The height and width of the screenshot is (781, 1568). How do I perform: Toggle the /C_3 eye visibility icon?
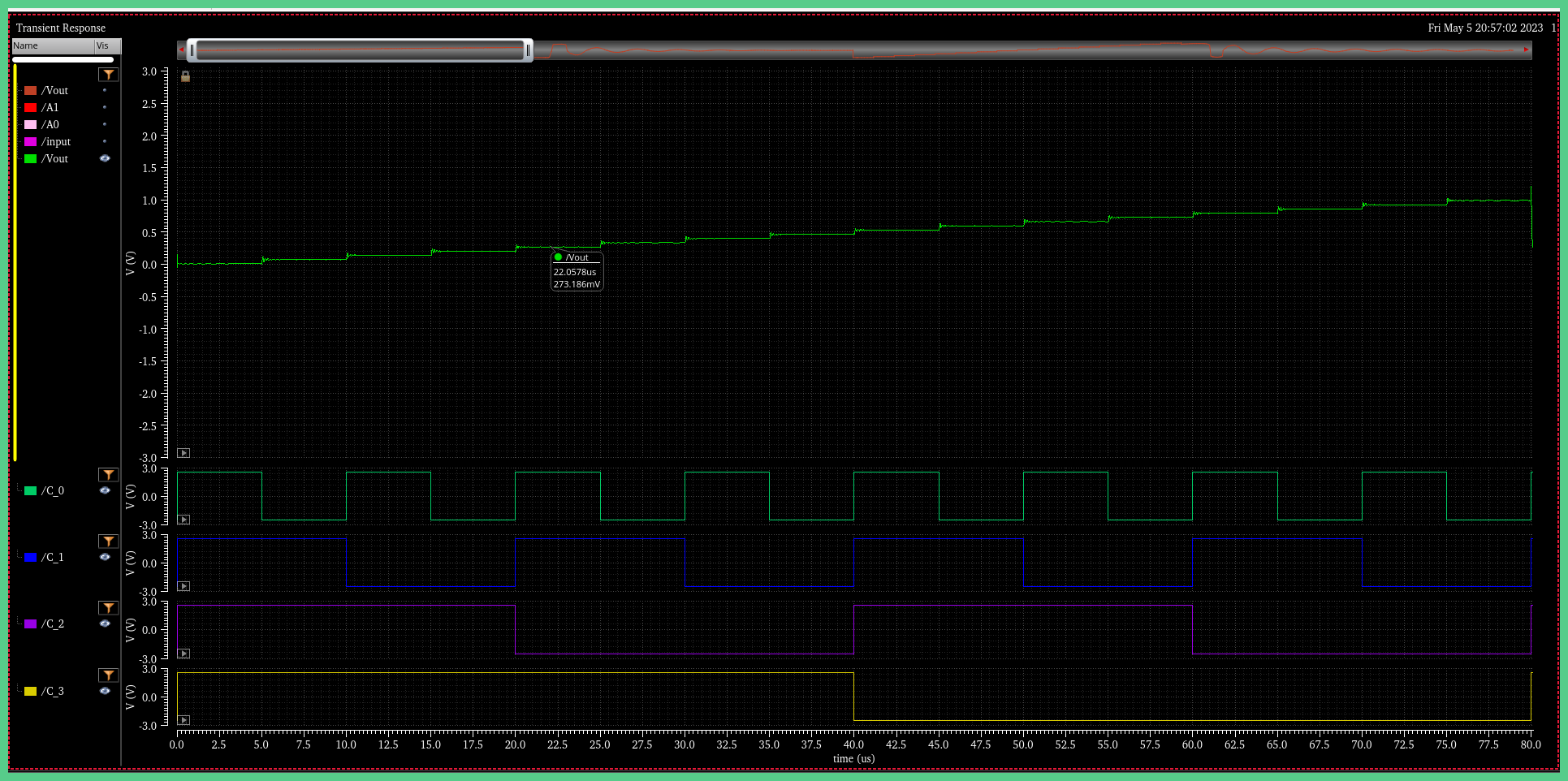pos(105,691)
